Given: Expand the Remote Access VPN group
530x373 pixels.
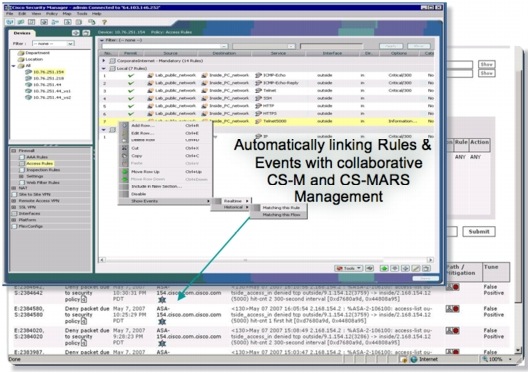Looking at the screenshot, I should point(14,201).
